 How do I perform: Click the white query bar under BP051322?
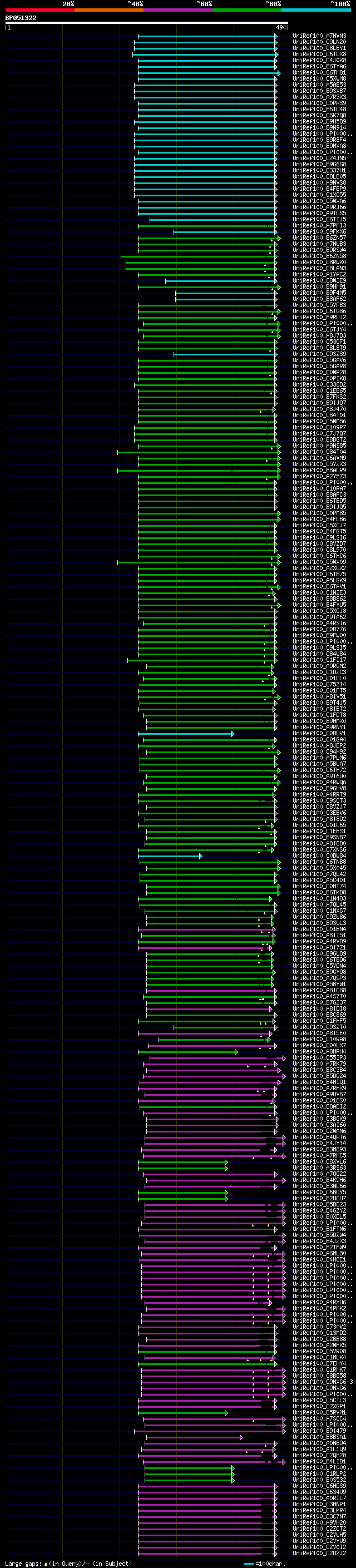point(147,22)
